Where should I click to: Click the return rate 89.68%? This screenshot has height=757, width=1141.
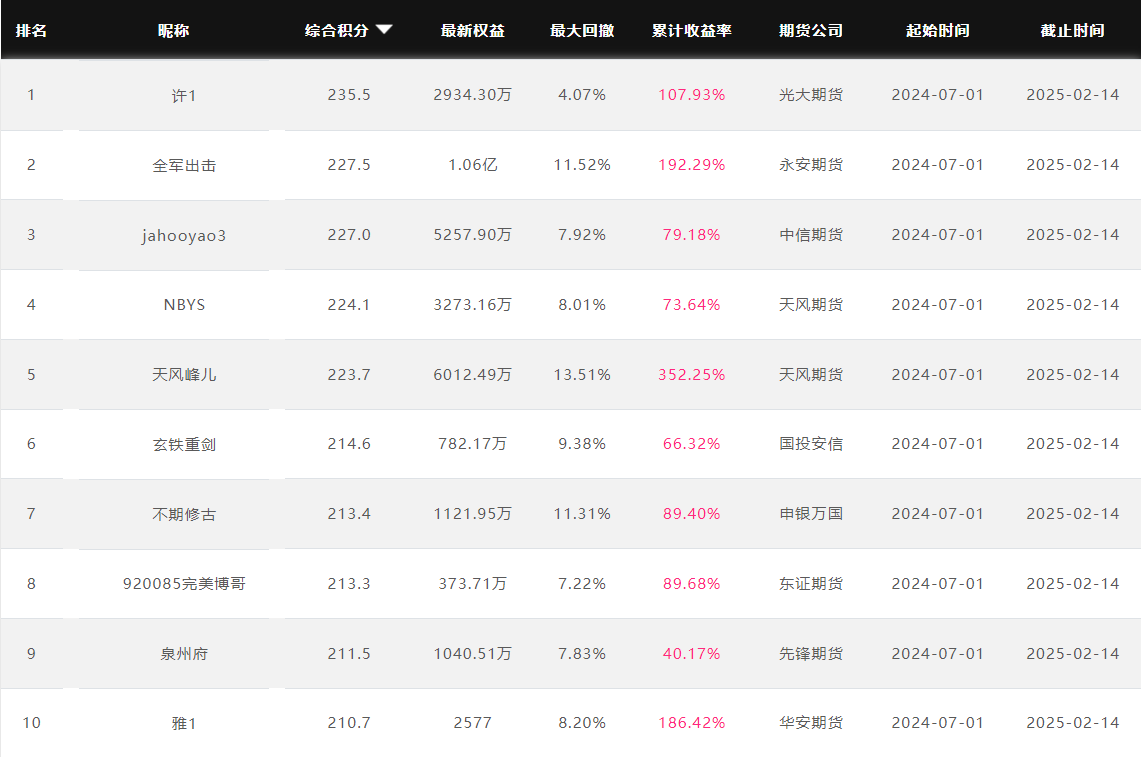tap(691, 583)
